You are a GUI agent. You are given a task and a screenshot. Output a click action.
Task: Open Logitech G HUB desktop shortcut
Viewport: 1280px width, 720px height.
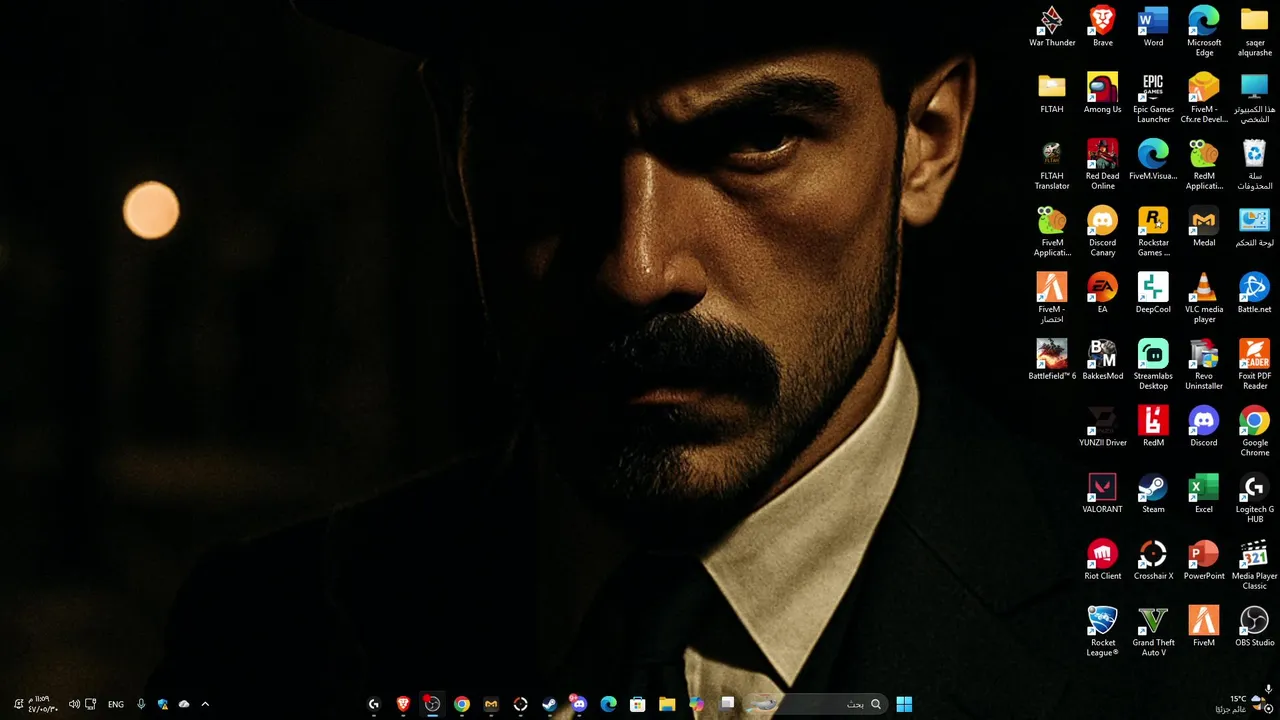point(1255,498)
